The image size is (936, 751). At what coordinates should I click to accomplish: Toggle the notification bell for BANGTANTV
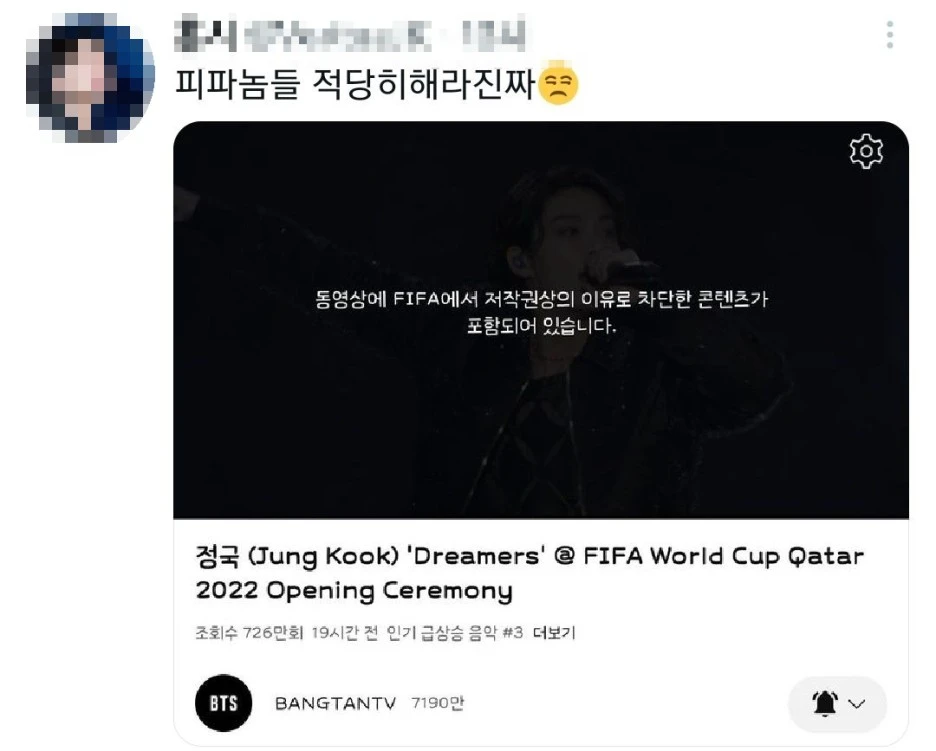(x=825, y=704)
